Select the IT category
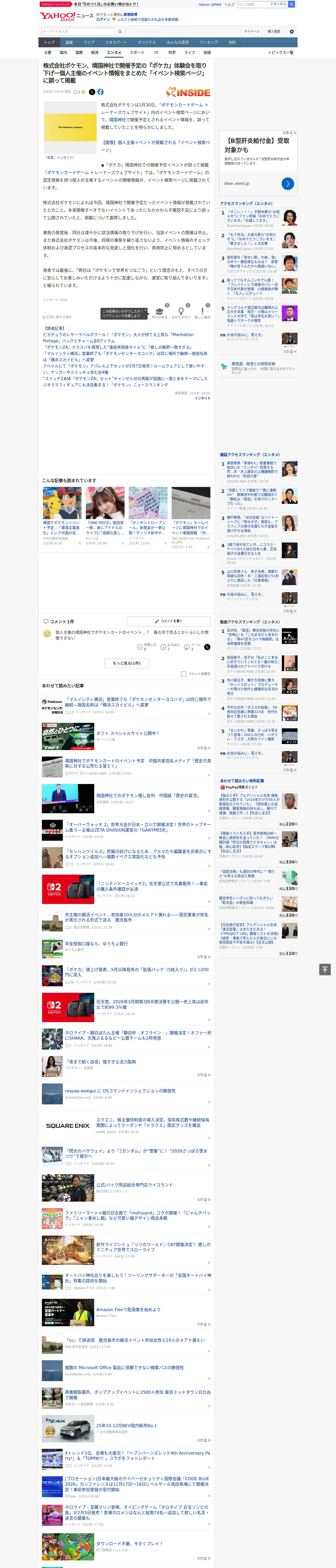This screenshot has width=336, height=1568. click(x=156, y=52)
